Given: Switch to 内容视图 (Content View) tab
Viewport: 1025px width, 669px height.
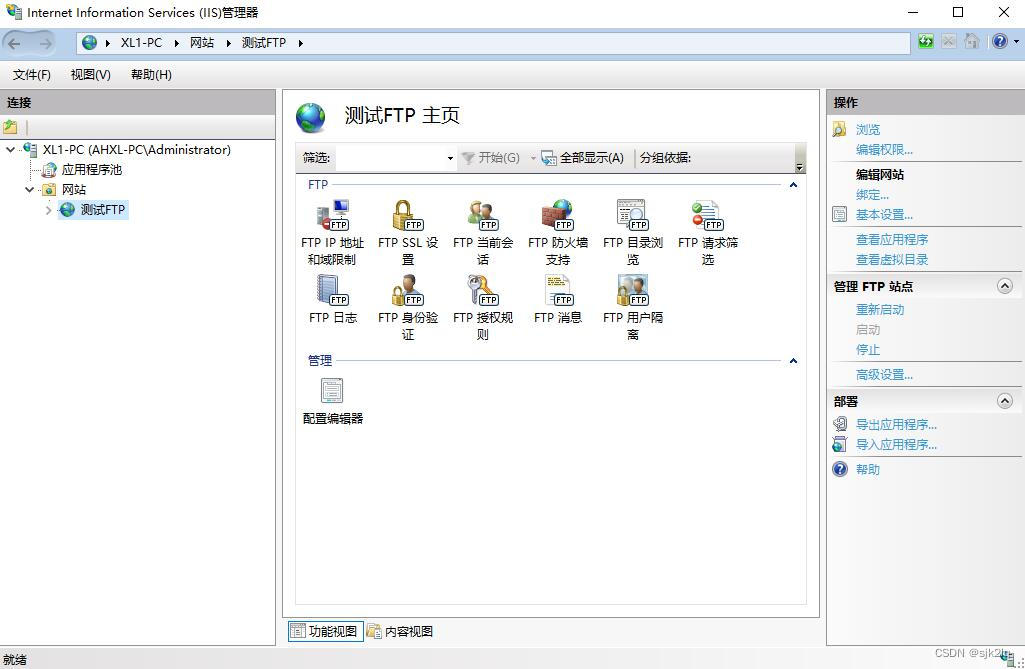Looking at the screenshot, I should pos(400,631).
